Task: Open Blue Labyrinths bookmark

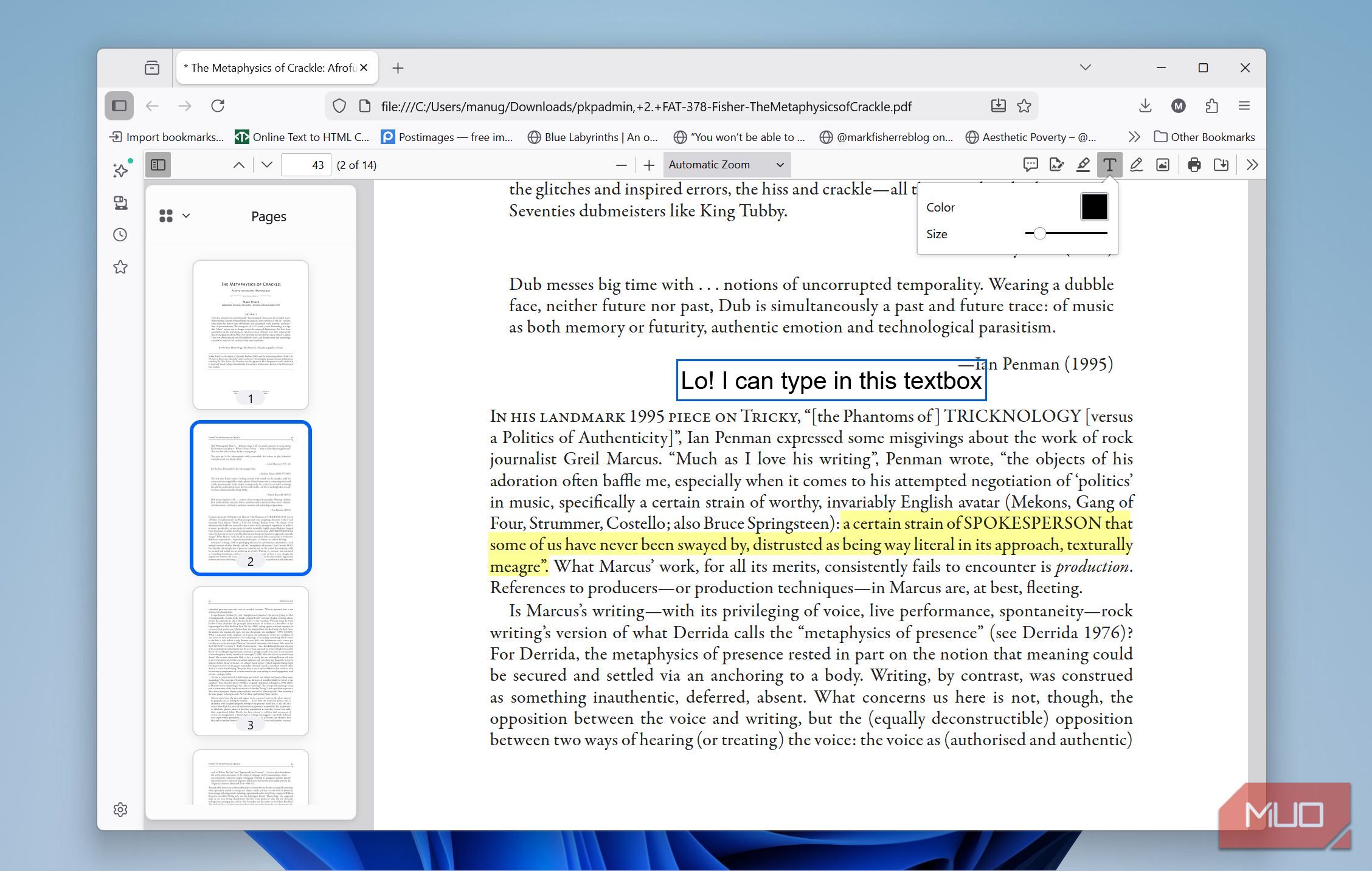Action: tap(592, 137)
